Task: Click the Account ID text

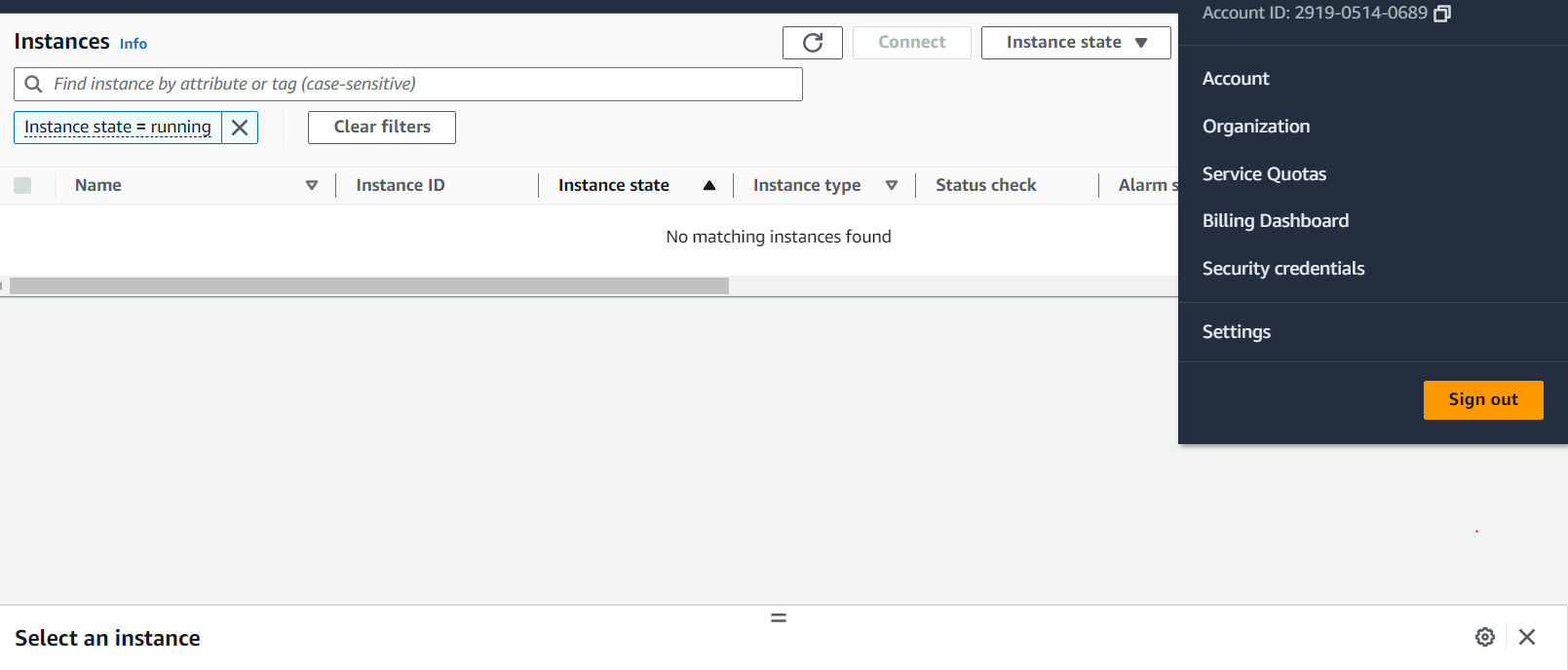Action: (x=1315, y=14)
